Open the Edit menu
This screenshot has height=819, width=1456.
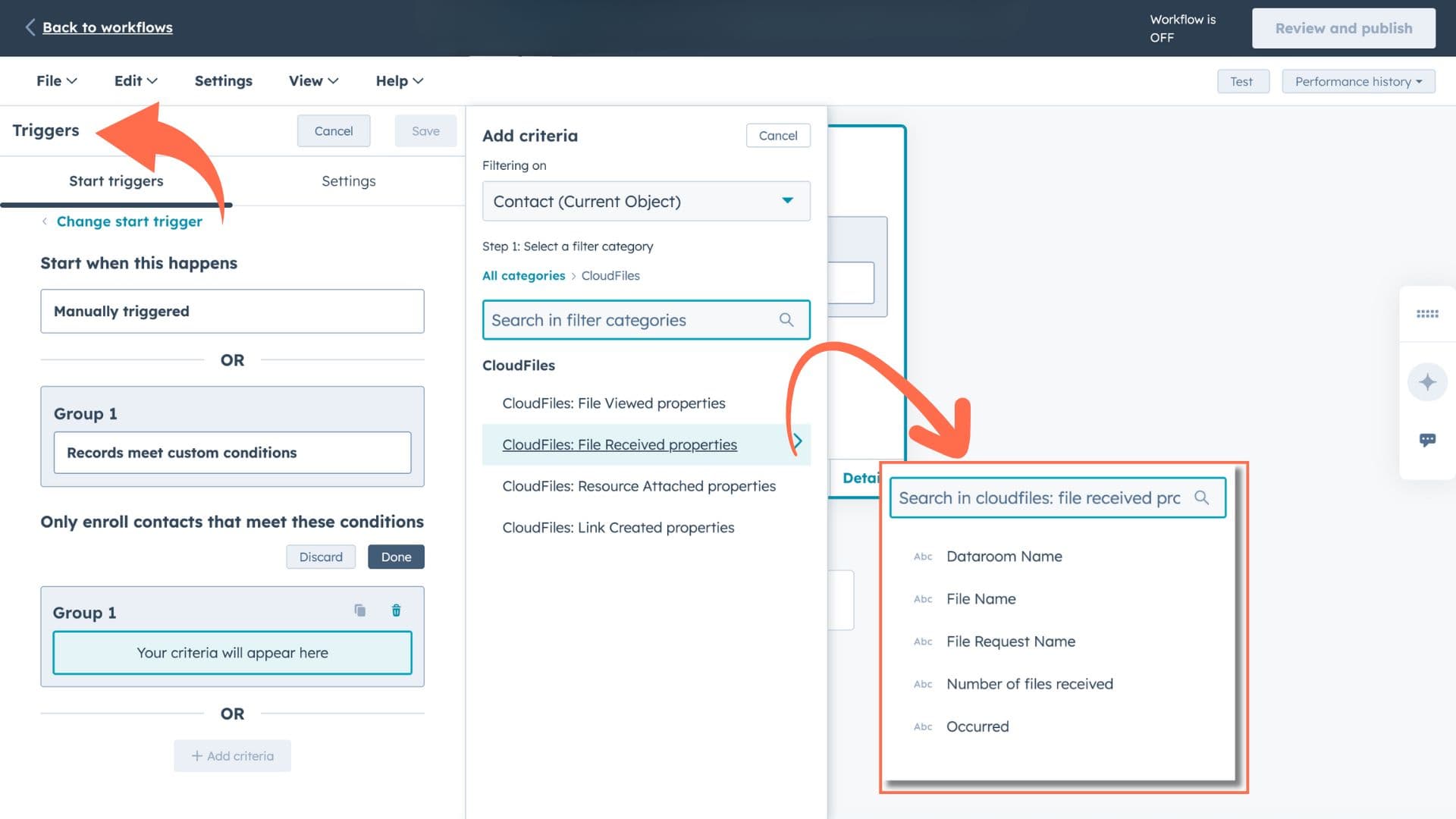pos(135,81)
